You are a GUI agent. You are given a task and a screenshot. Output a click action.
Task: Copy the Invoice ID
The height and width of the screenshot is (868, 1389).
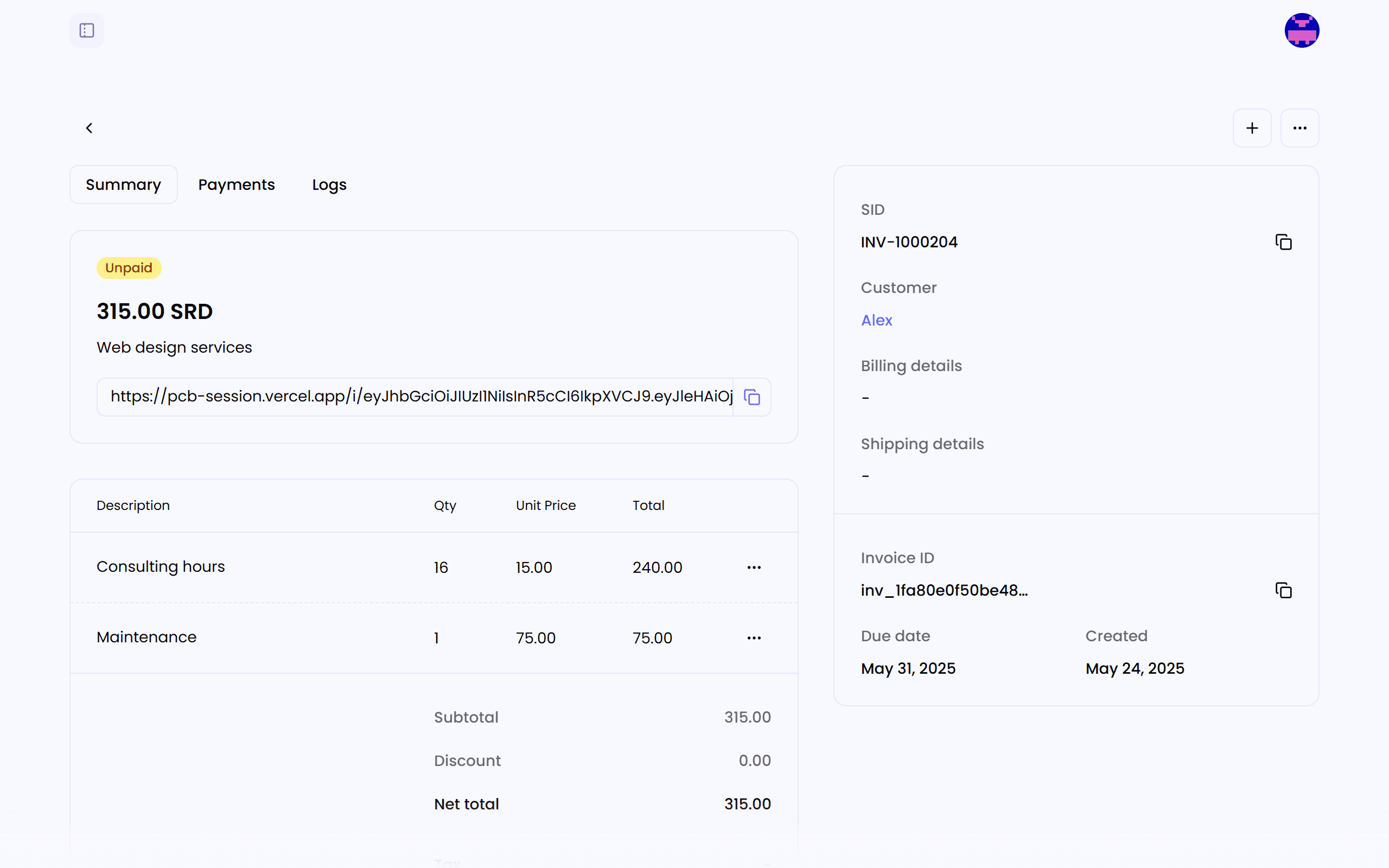(x=1283, y=590)
